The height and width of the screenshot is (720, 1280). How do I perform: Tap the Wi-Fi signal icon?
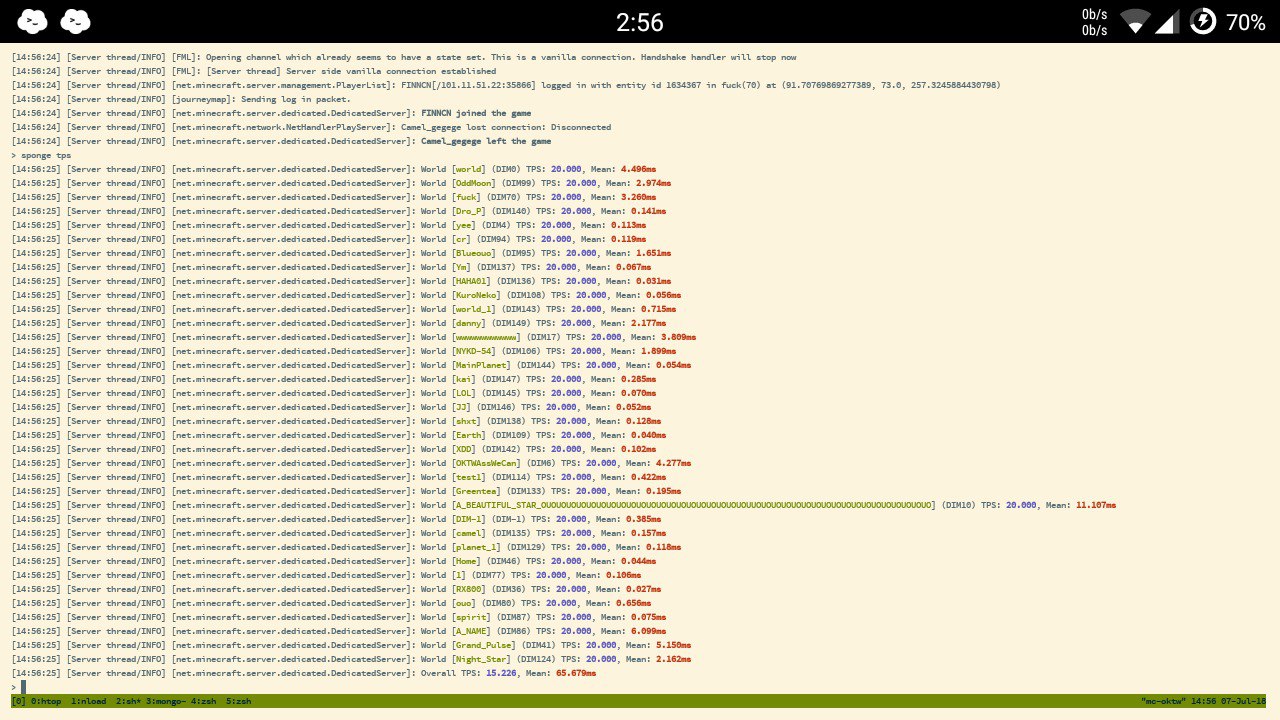click(x=1135, y=21)
